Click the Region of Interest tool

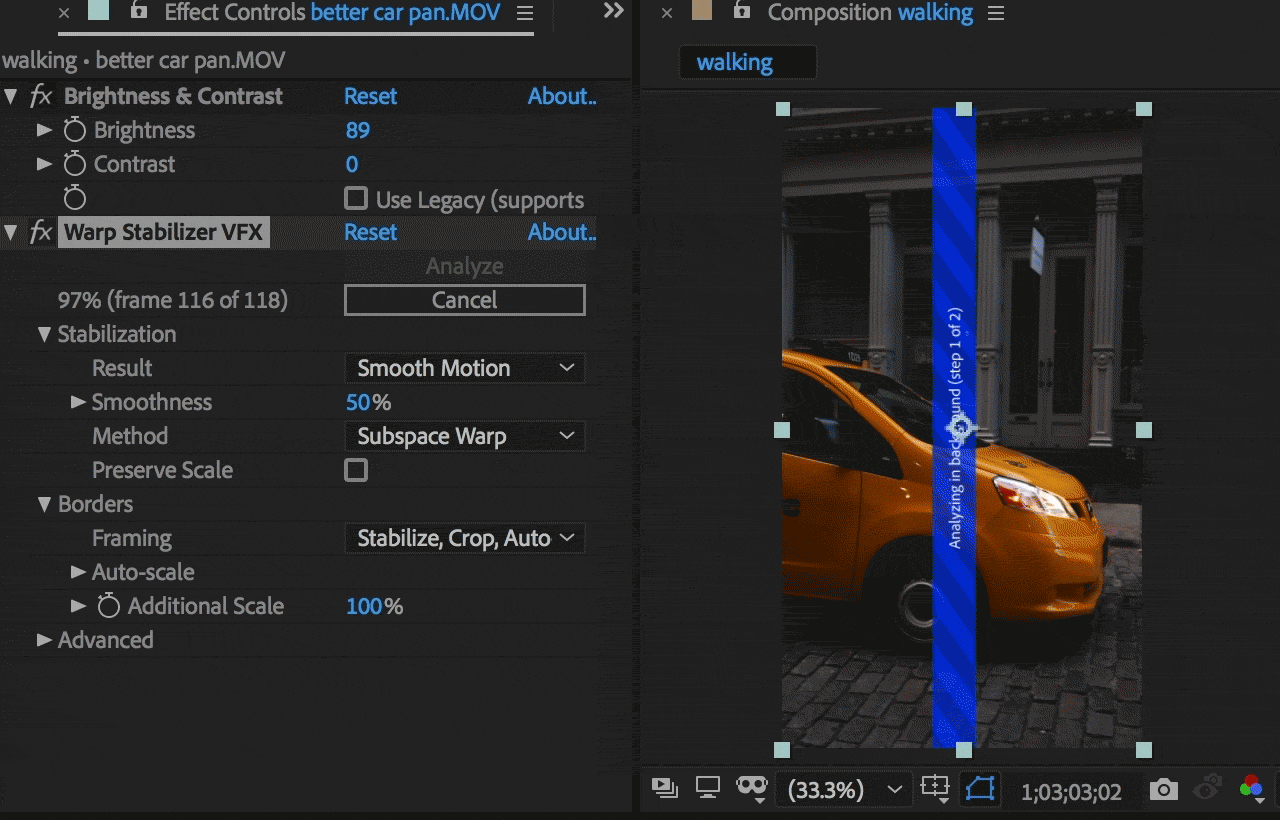pos(935,789)
